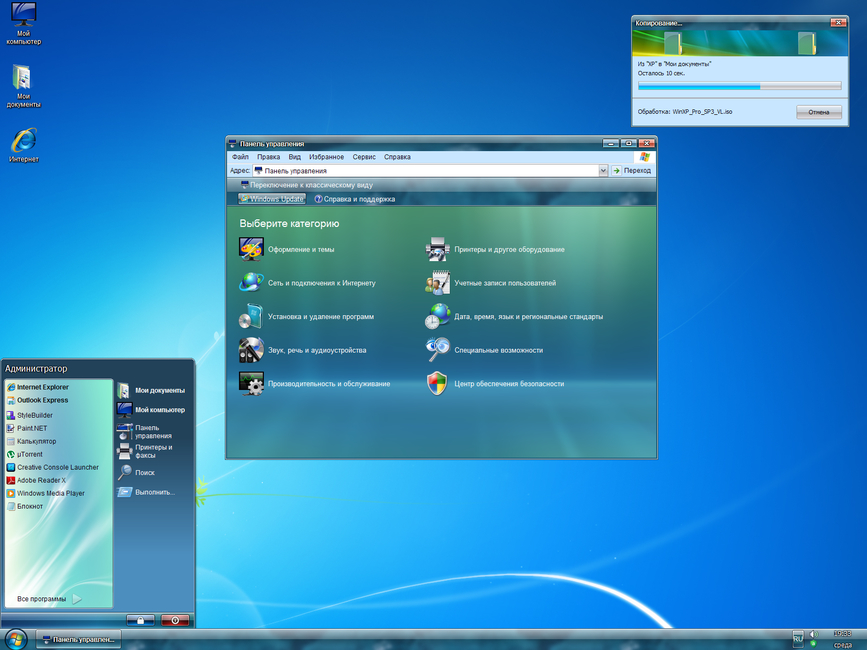Open My Documents in Start menu right pane
The height and width of the screenshot is (650, 867).
[151, 390]
